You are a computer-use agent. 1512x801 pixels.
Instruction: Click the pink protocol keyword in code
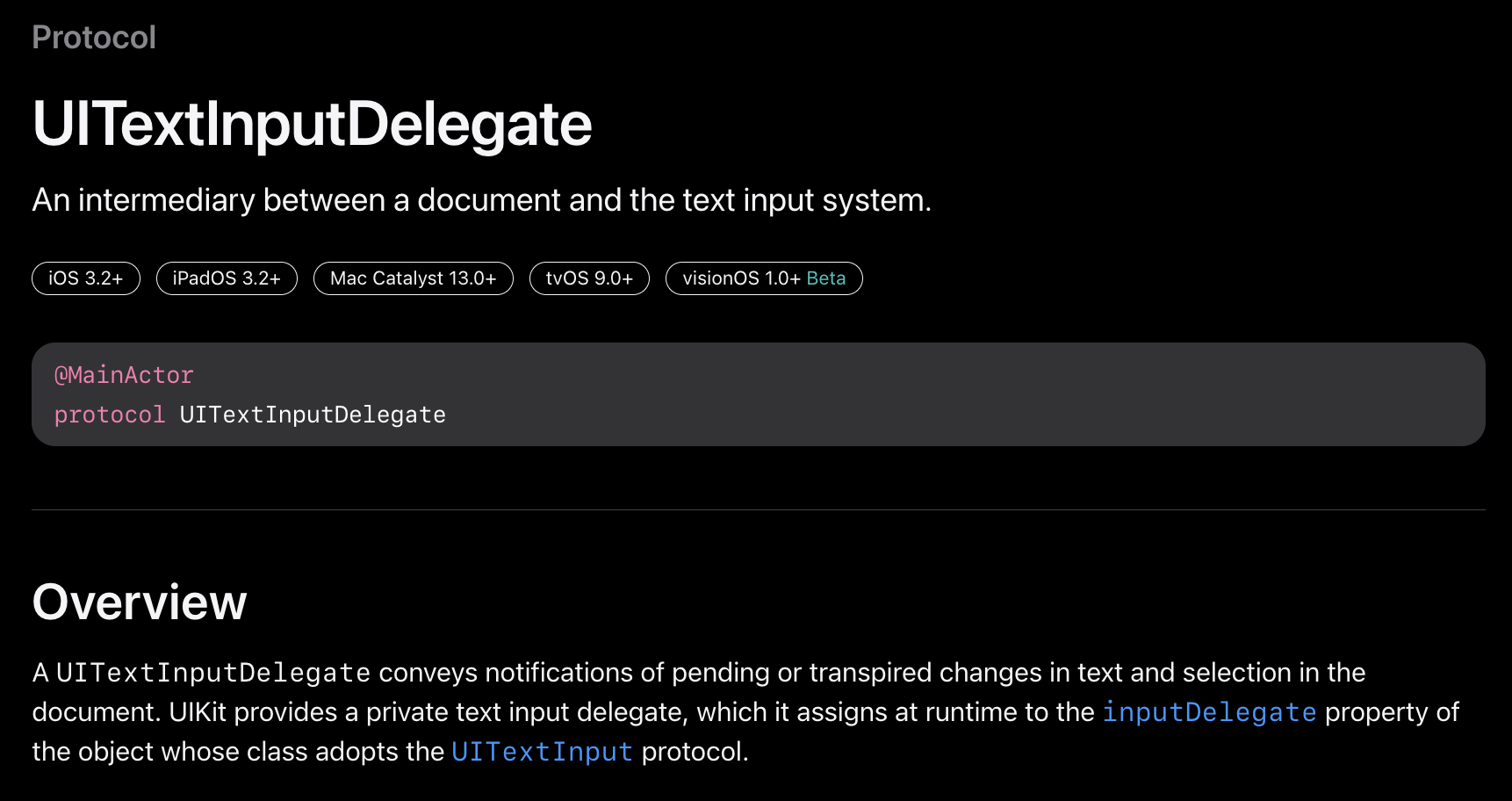[x=110, y=415]
